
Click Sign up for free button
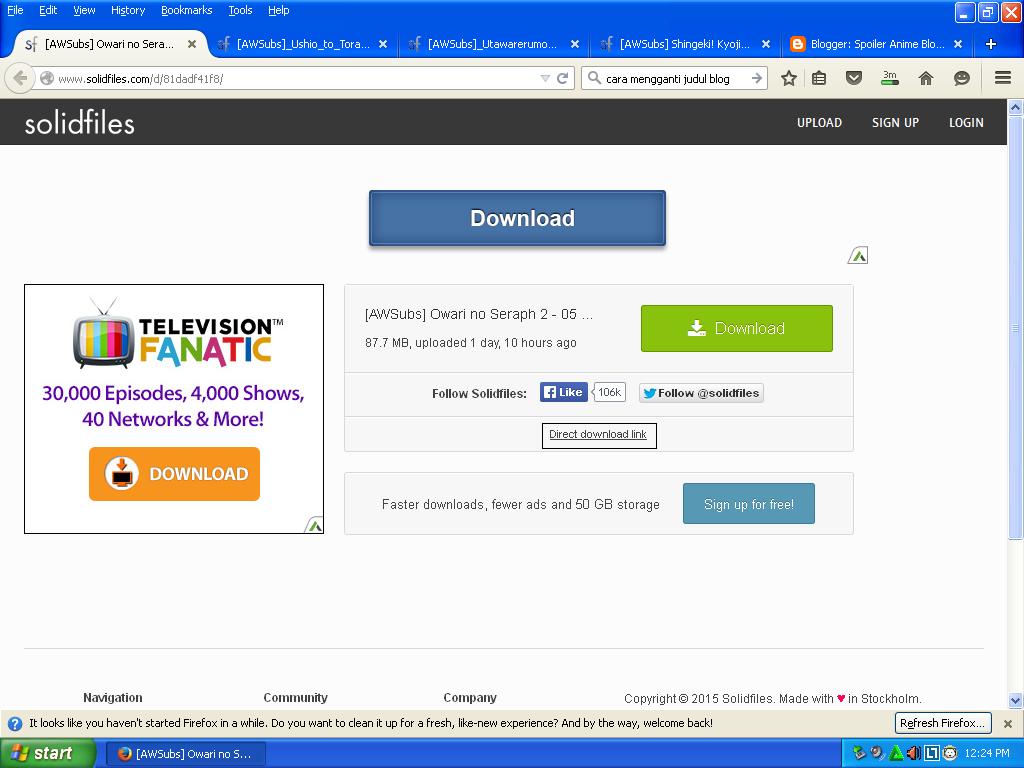click(x=748, y=503)
